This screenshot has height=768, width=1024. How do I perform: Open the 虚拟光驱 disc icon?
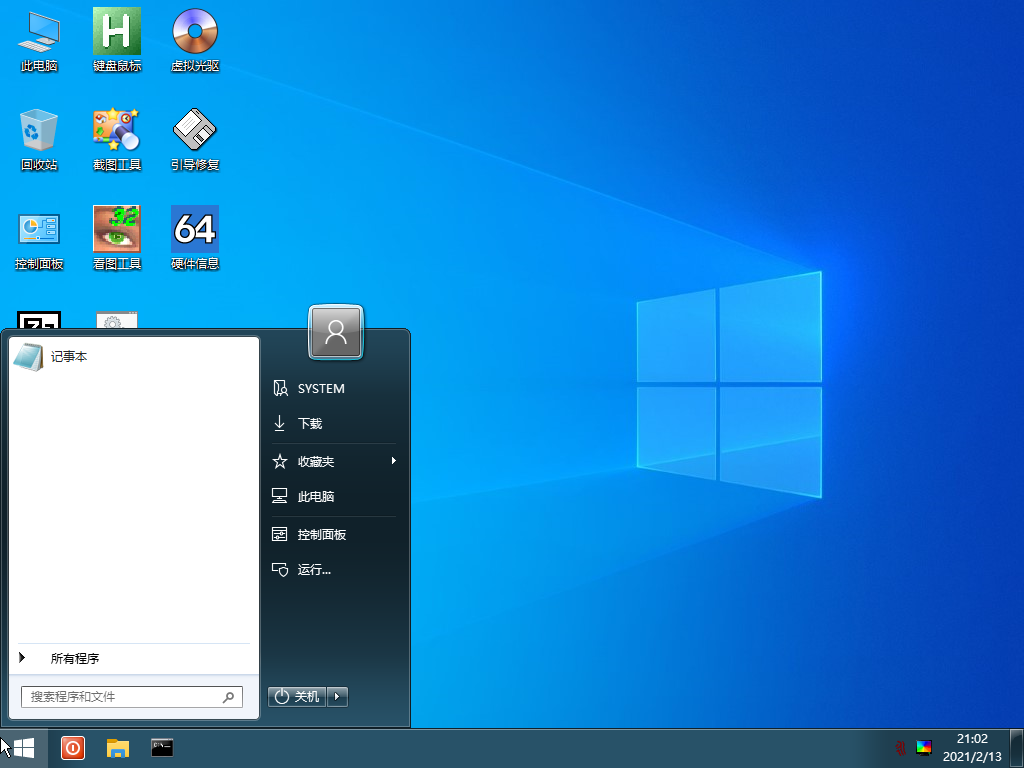pos(195,33)
